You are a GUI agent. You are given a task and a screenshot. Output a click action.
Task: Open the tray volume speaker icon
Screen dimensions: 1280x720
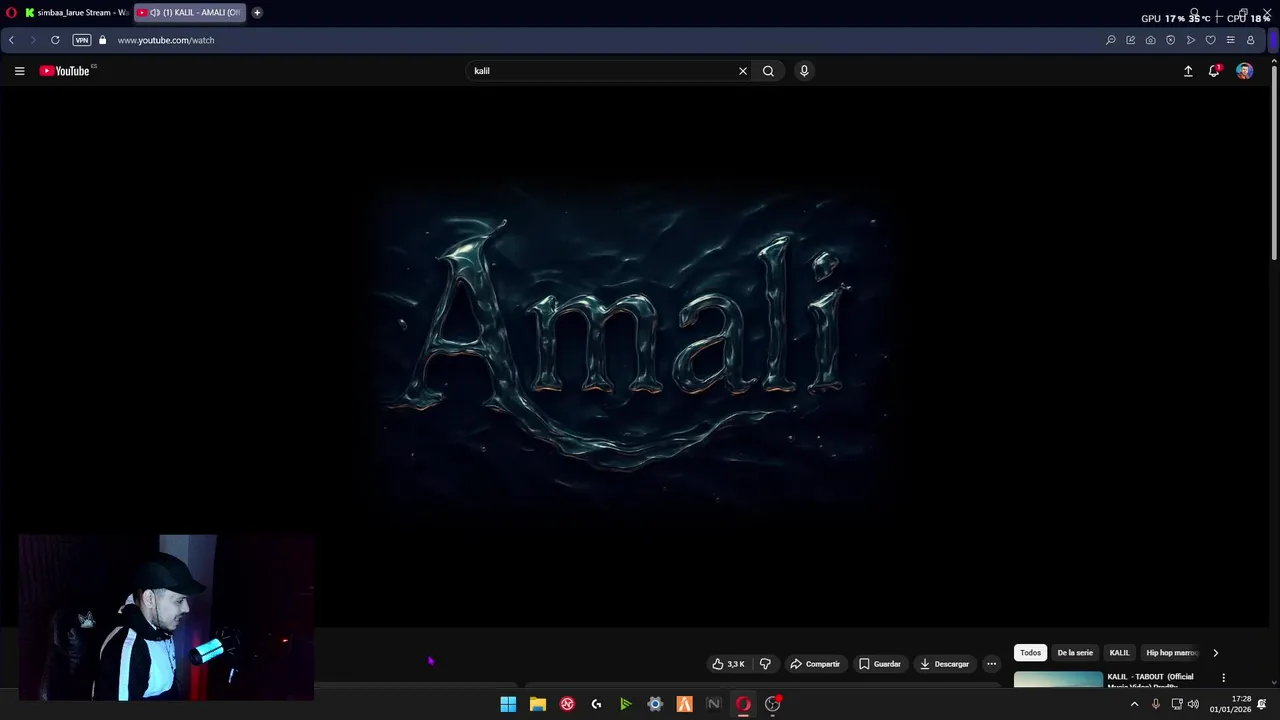1192,704
